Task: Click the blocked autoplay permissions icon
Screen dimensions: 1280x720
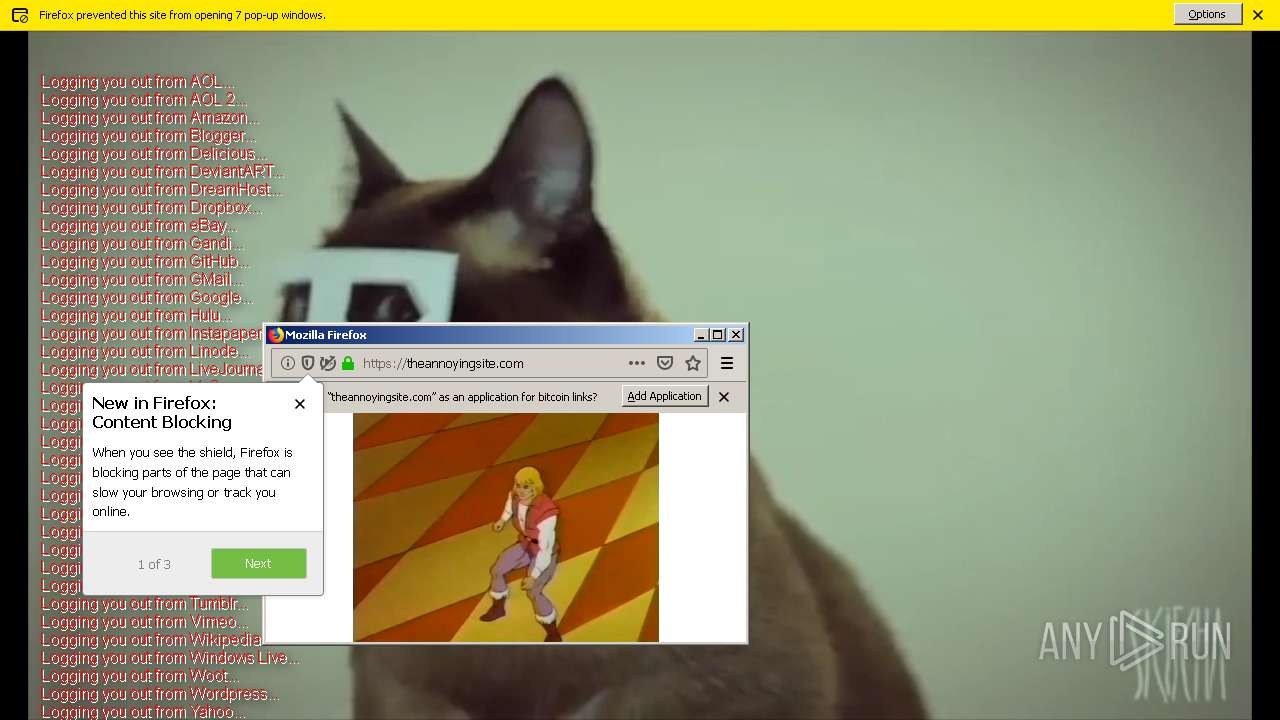Action: 327,363
